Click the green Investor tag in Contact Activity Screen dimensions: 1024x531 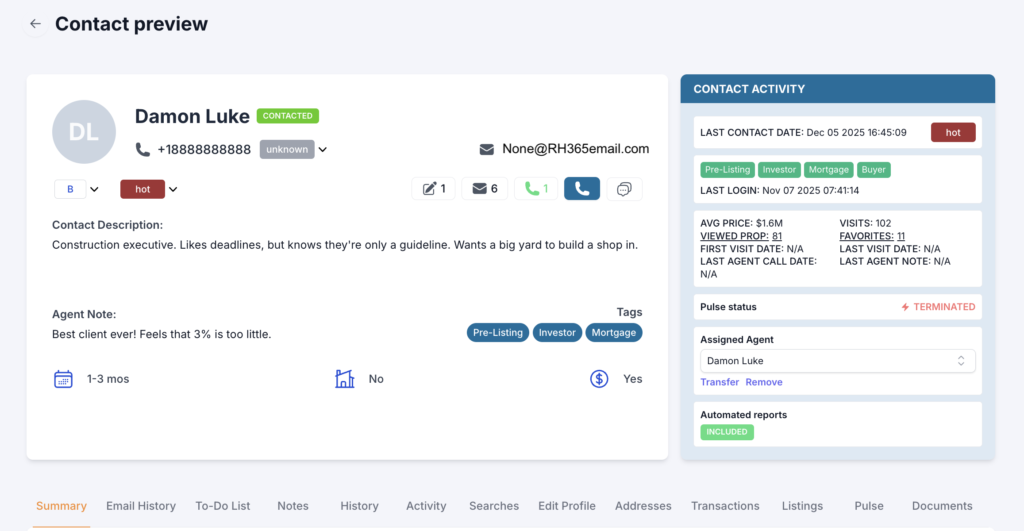(x=779, y=170)
